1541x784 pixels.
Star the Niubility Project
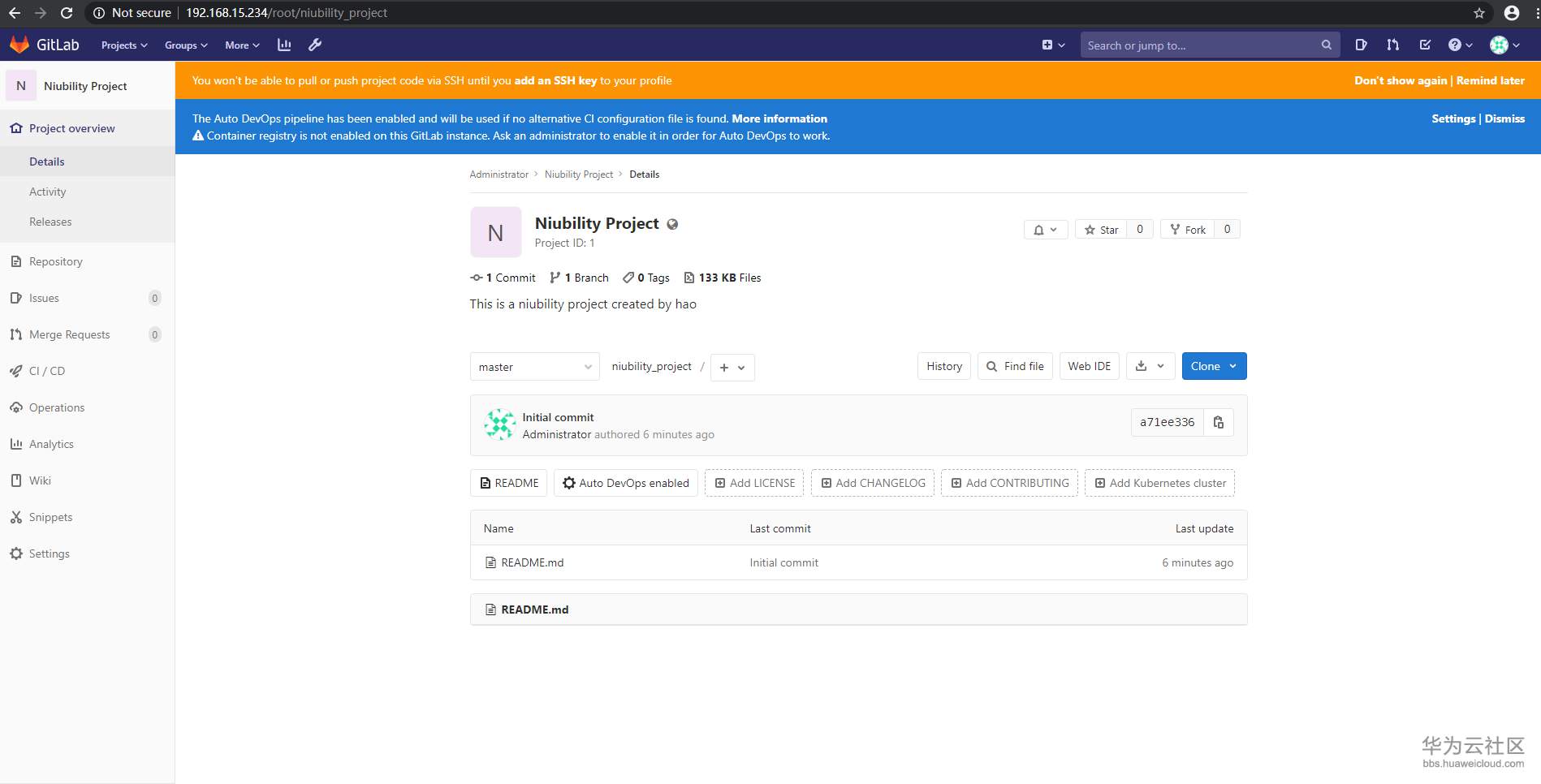[1101, 230]
